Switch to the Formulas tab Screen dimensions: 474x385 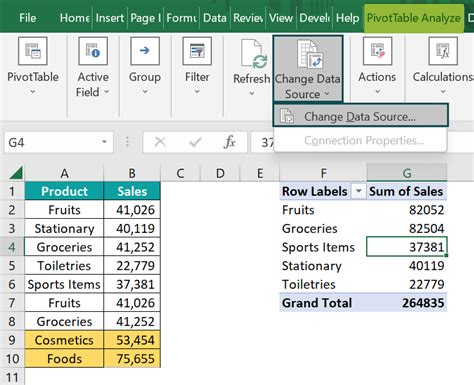click(182, 18)
